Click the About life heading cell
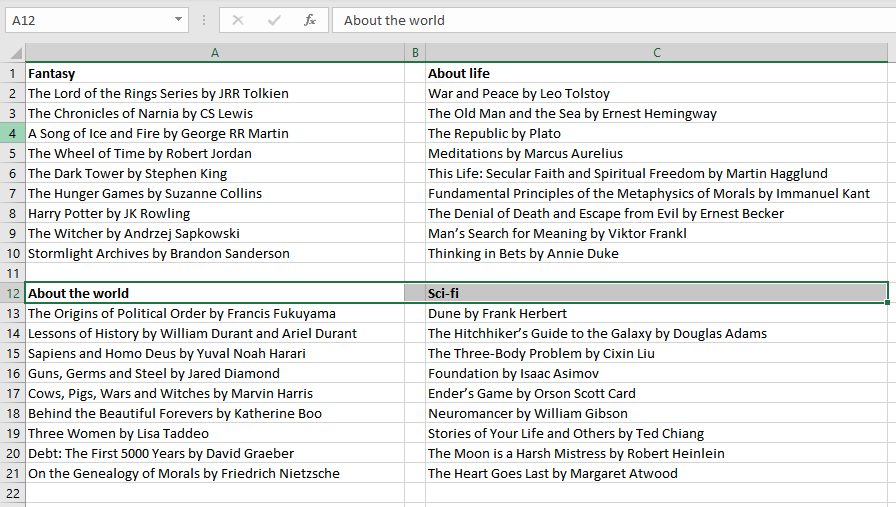This screenshot has height=507, width=896. 459,73
